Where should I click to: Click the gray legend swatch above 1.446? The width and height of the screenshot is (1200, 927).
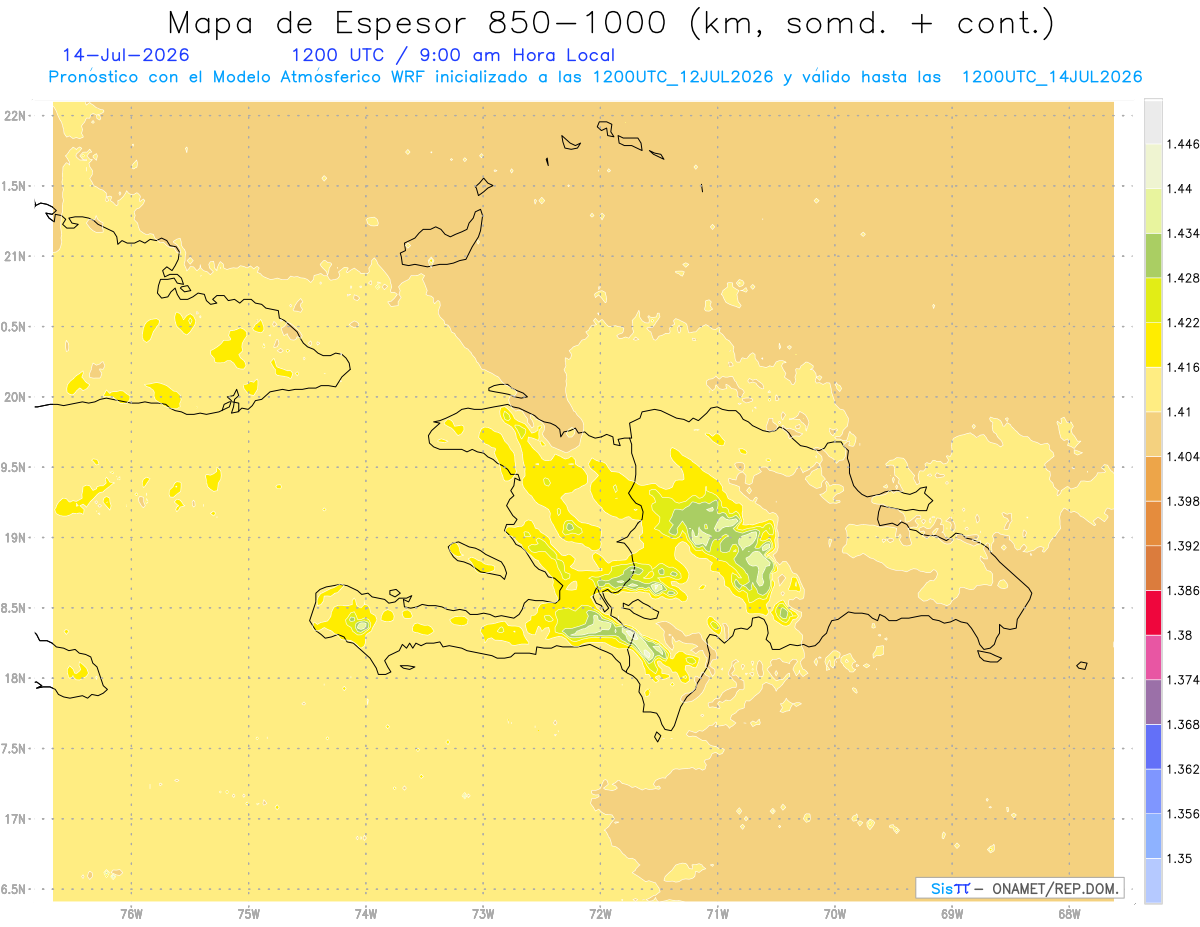click(x=1153, y=121)
